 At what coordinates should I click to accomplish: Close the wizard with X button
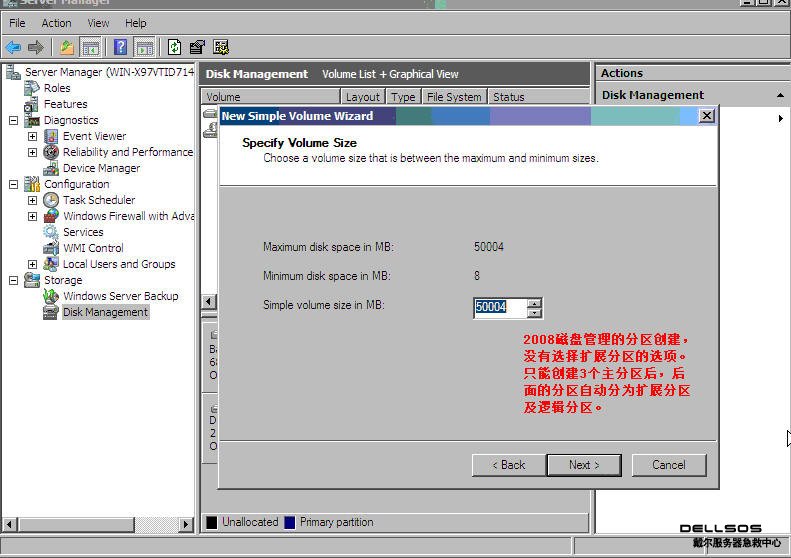(x=707, y=116)
